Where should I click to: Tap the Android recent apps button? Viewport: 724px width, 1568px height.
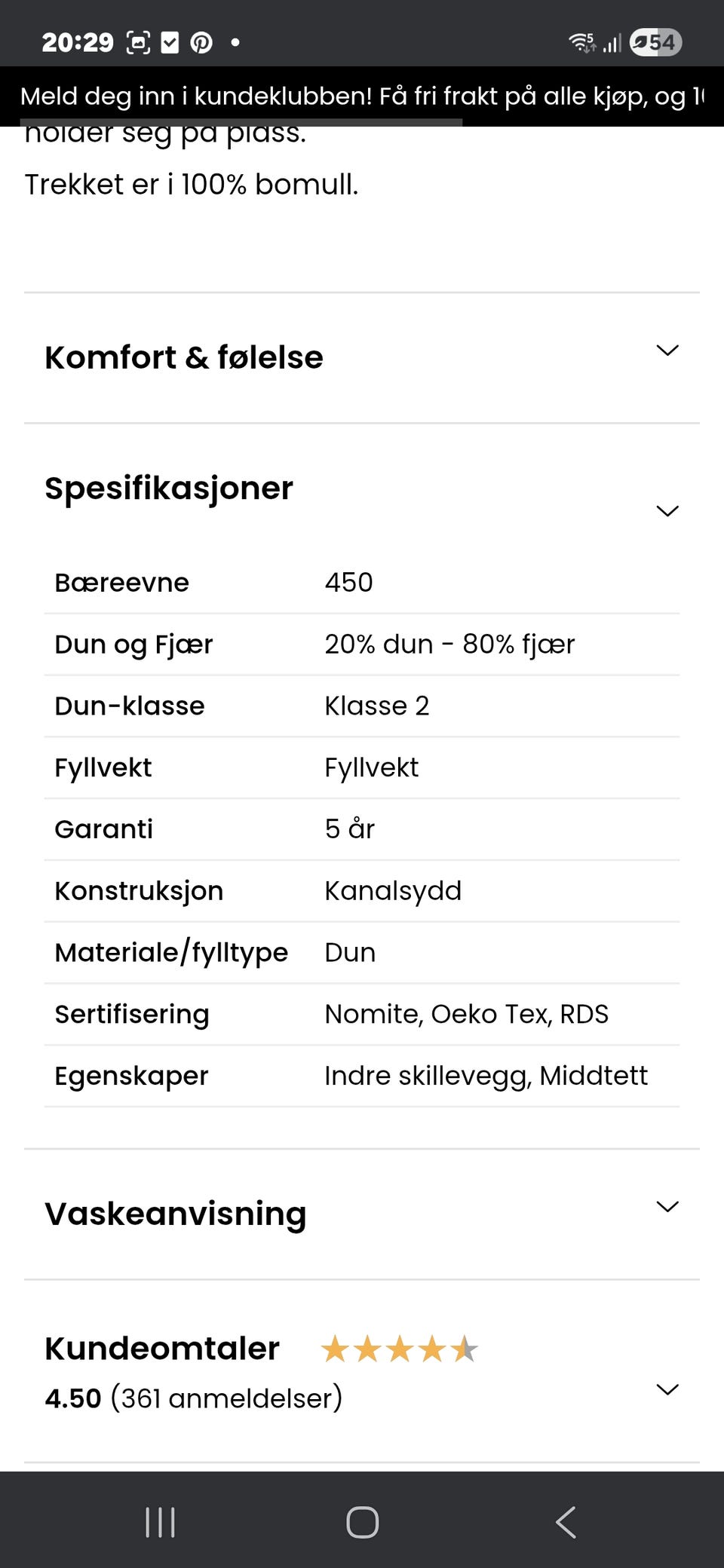[x=160, y=1522]
